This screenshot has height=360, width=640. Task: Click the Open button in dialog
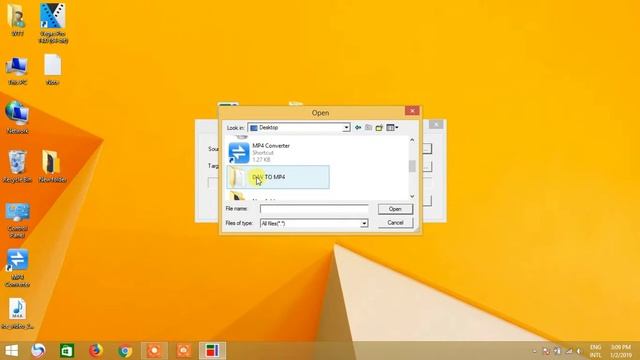tap(395, 209)
